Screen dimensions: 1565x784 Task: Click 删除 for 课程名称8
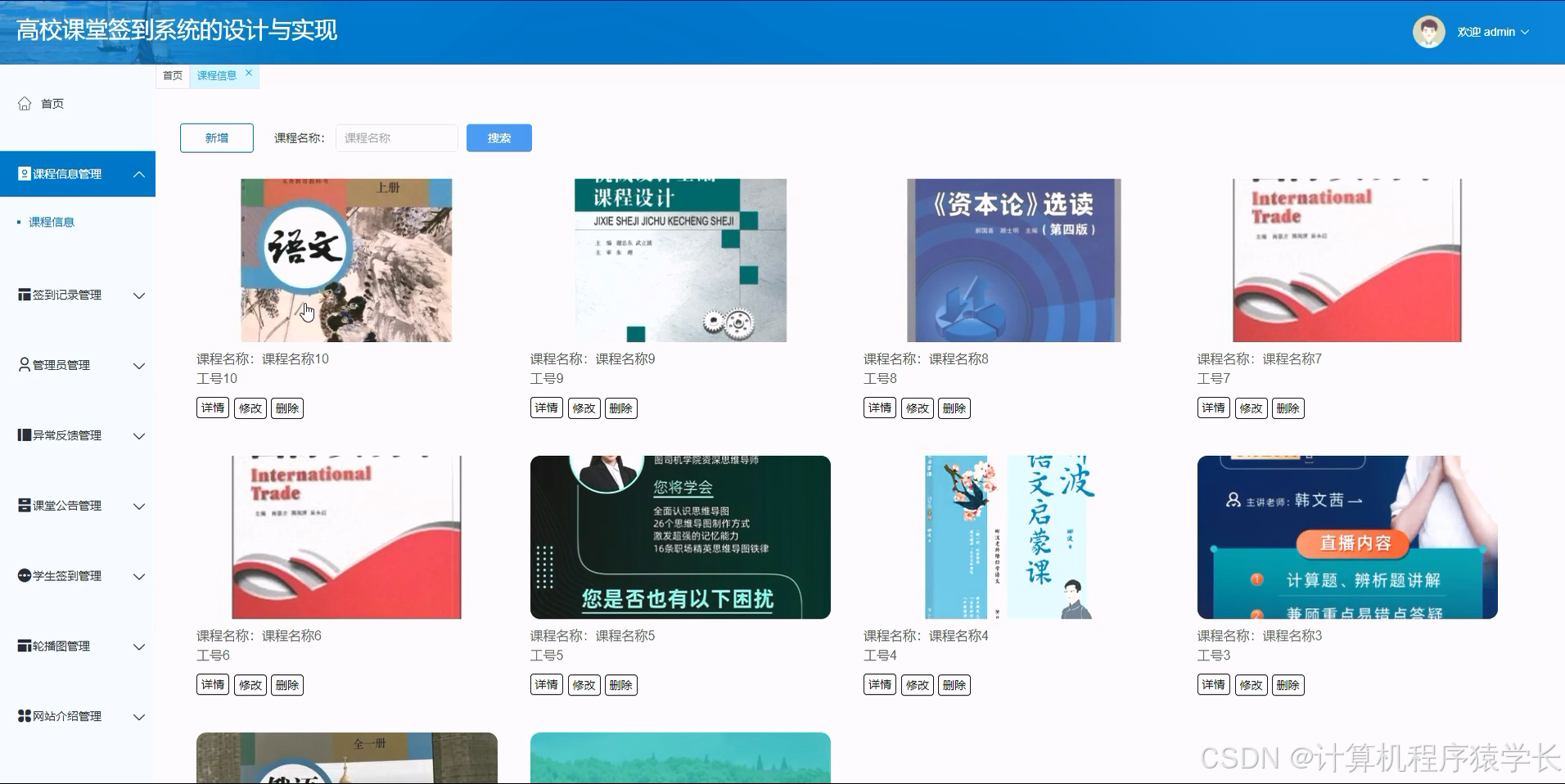tap(954, 408)
